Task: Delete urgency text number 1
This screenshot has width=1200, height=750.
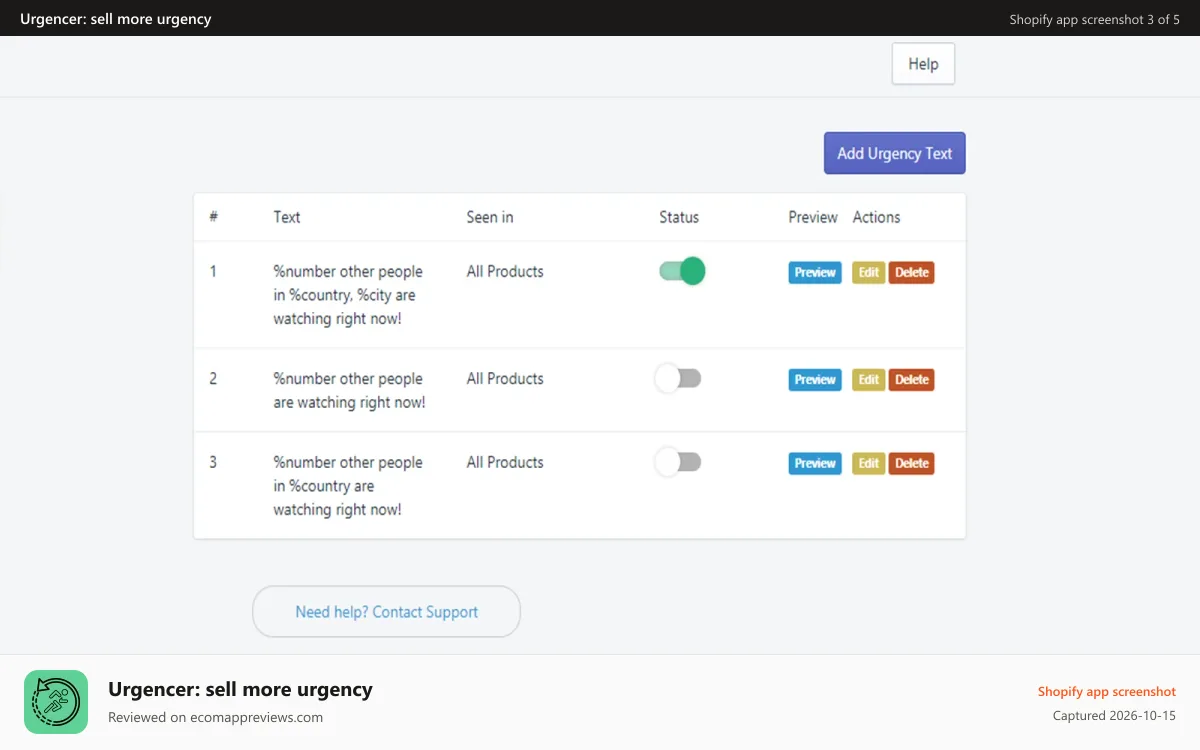Action: pos(911,272)
